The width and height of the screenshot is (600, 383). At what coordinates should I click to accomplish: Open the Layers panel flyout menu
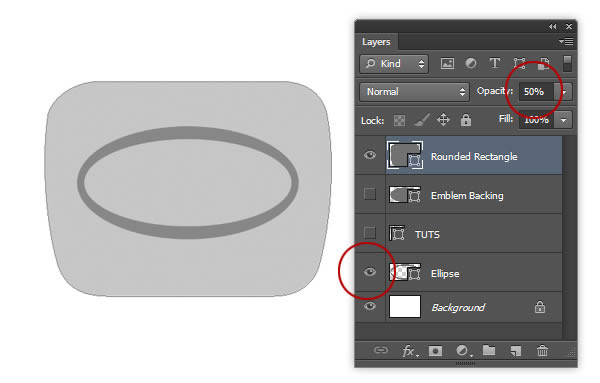(566, 41)
